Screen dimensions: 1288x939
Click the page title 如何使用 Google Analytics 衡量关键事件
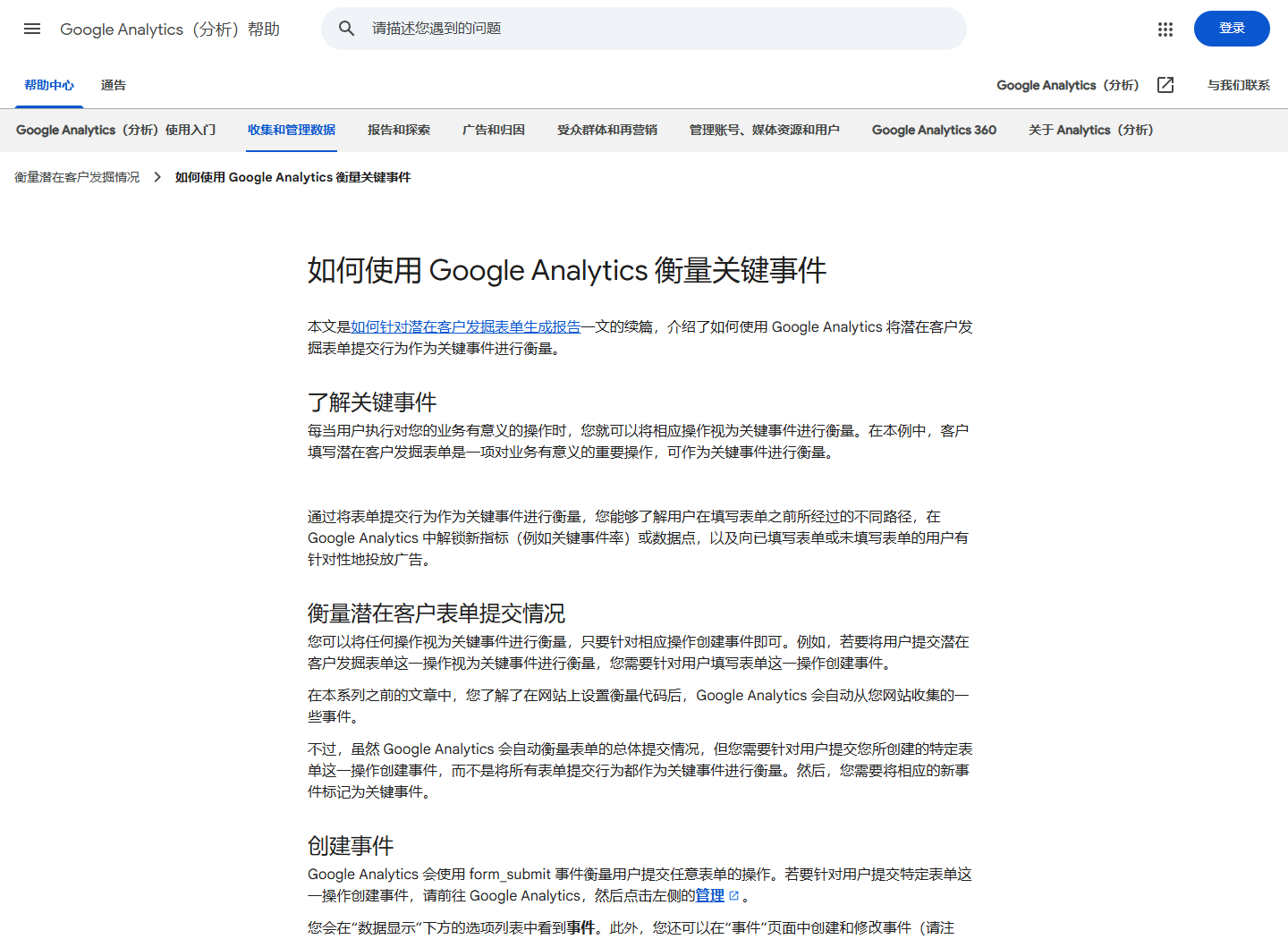pyautogui.click(x=567, y=270)
